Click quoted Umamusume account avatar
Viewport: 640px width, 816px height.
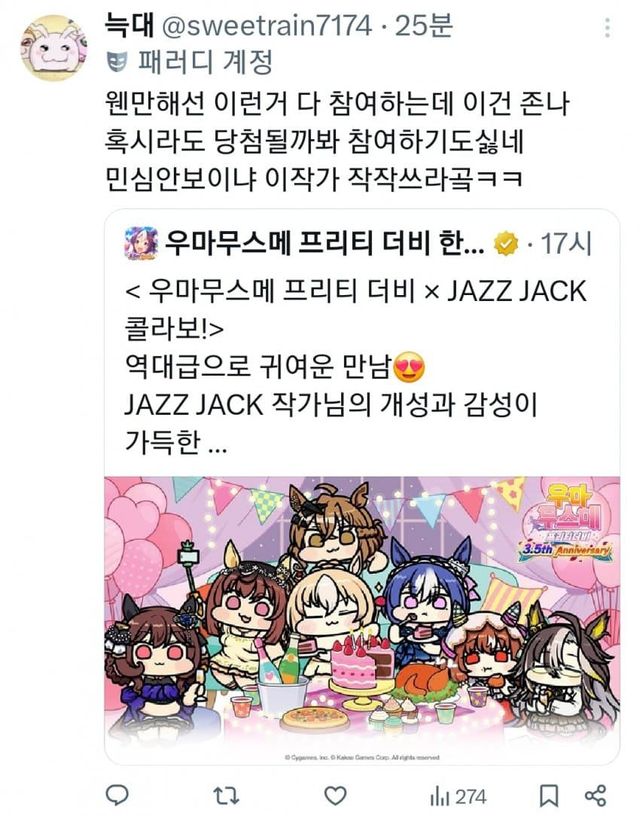tap(141, 243)
